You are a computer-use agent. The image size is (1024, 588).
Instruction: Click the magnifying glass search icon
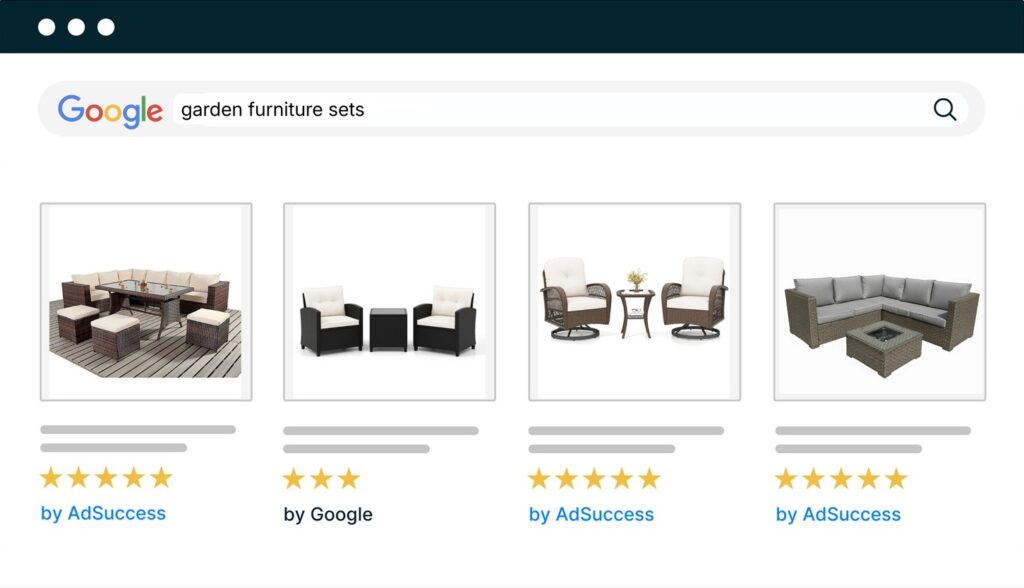pos(944,110)
